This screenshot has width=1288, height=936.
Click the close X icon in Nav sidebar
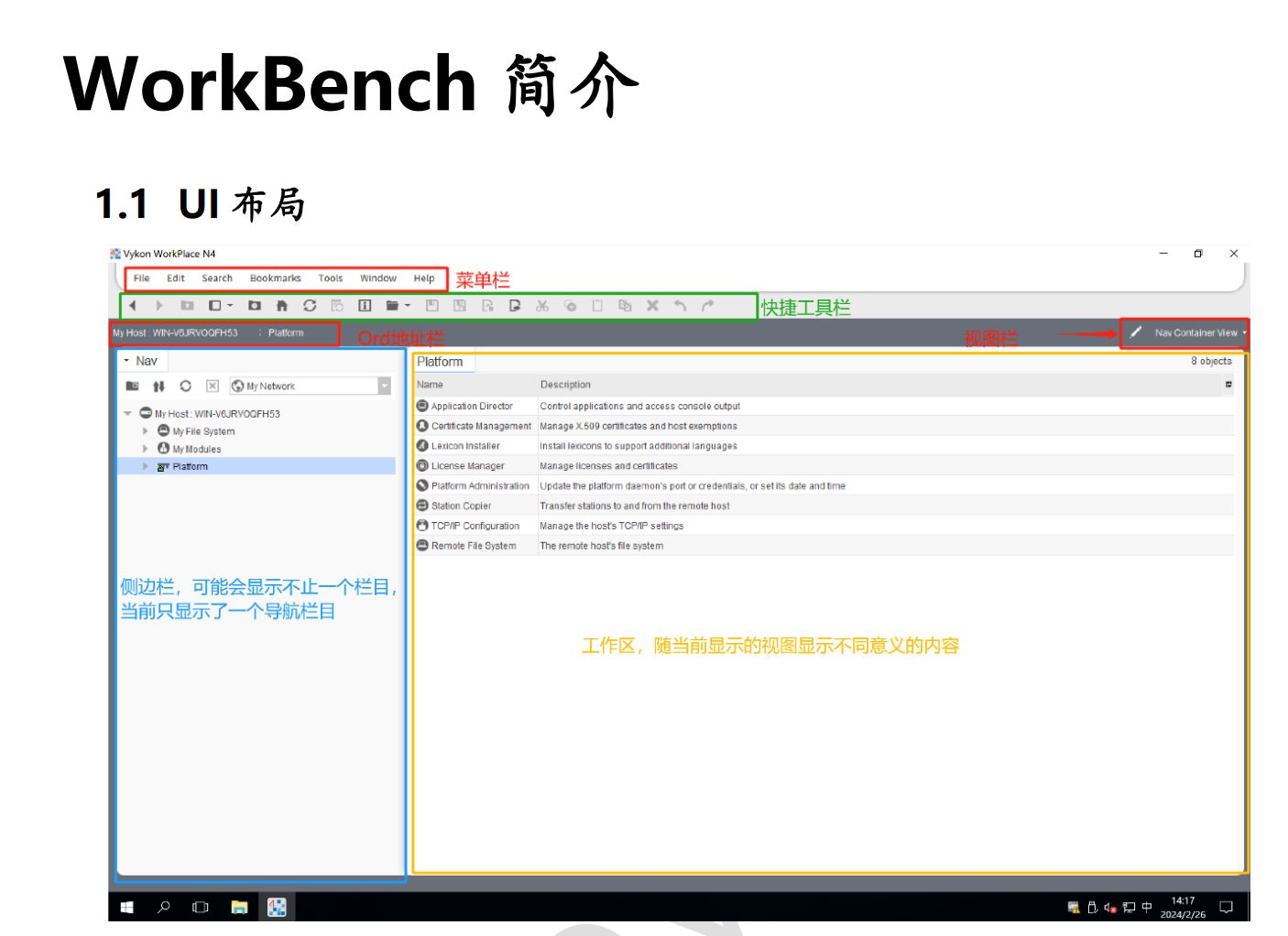click(x=213, y=386)
